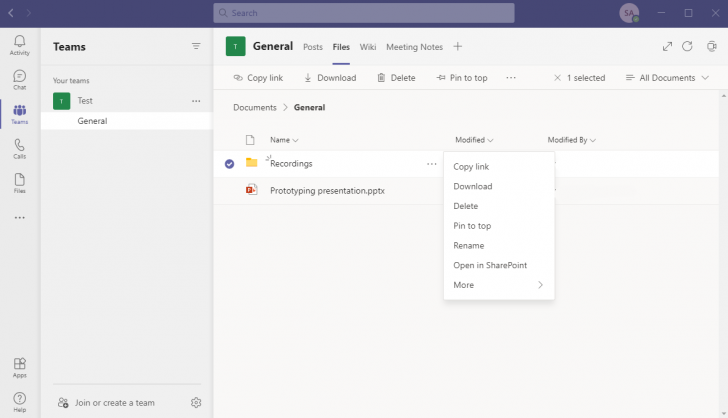
Task: Click General in breadcrumb
Action: tap(309, 107)
